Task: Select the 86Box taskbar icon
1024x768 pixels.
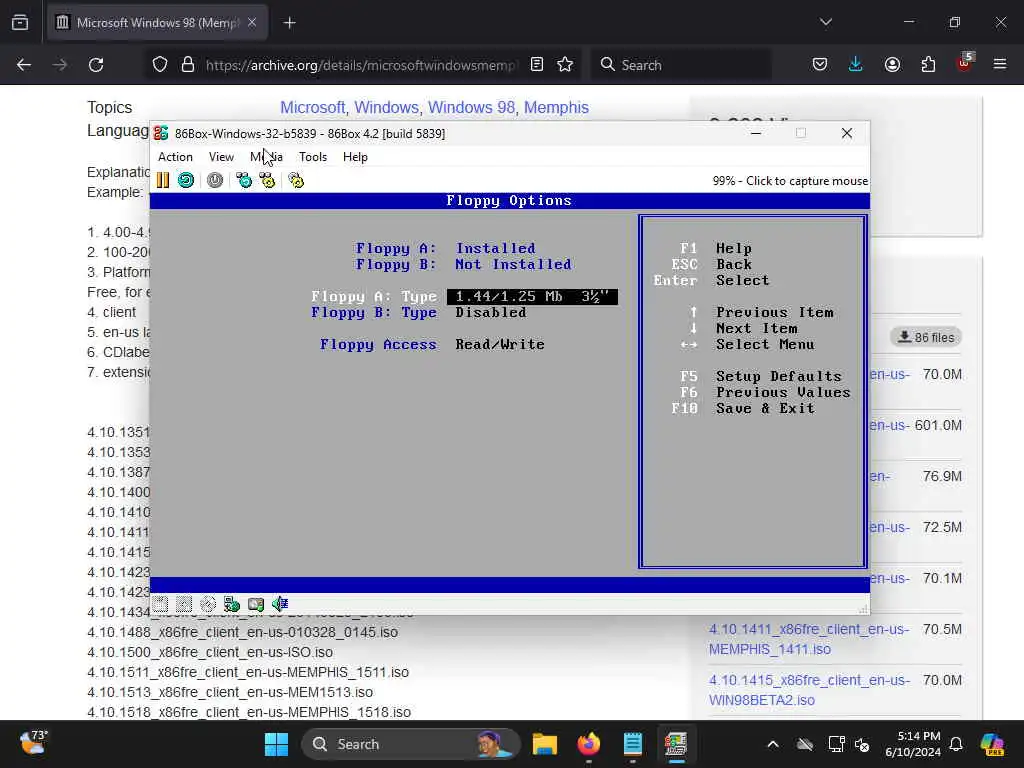Action: tap(676, 744)
